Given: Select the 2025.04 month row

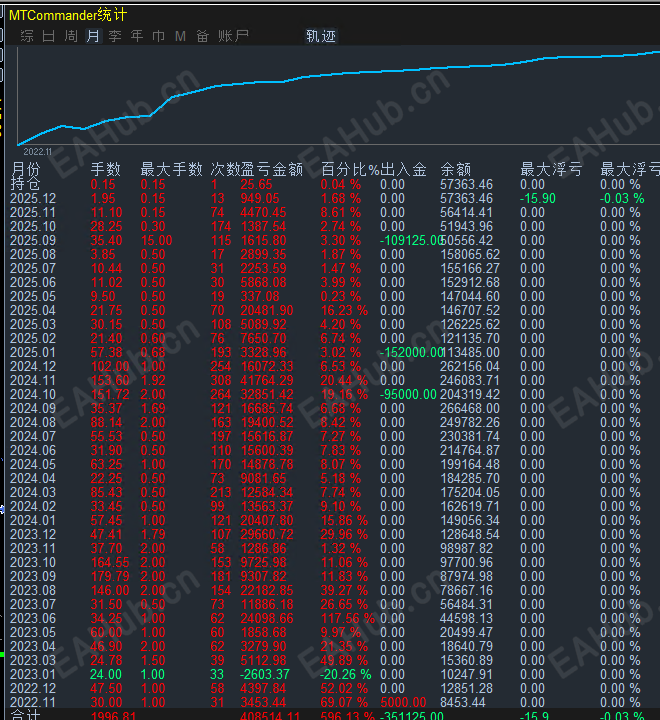Looking at the screenshot, I should 330,310.
